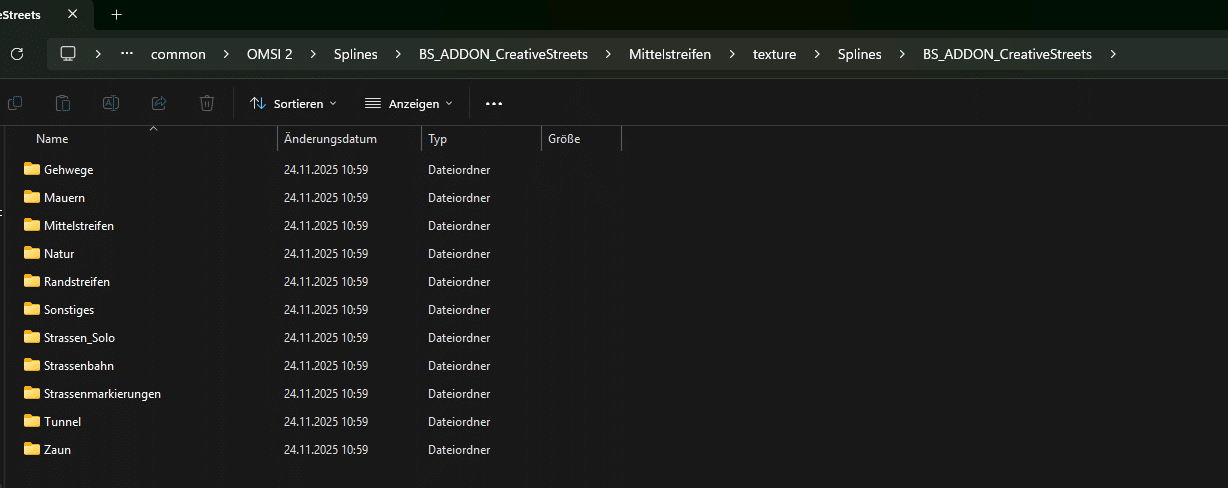
Task: Click the rename icon in the toolbar
Action: [x=111, y=103]
